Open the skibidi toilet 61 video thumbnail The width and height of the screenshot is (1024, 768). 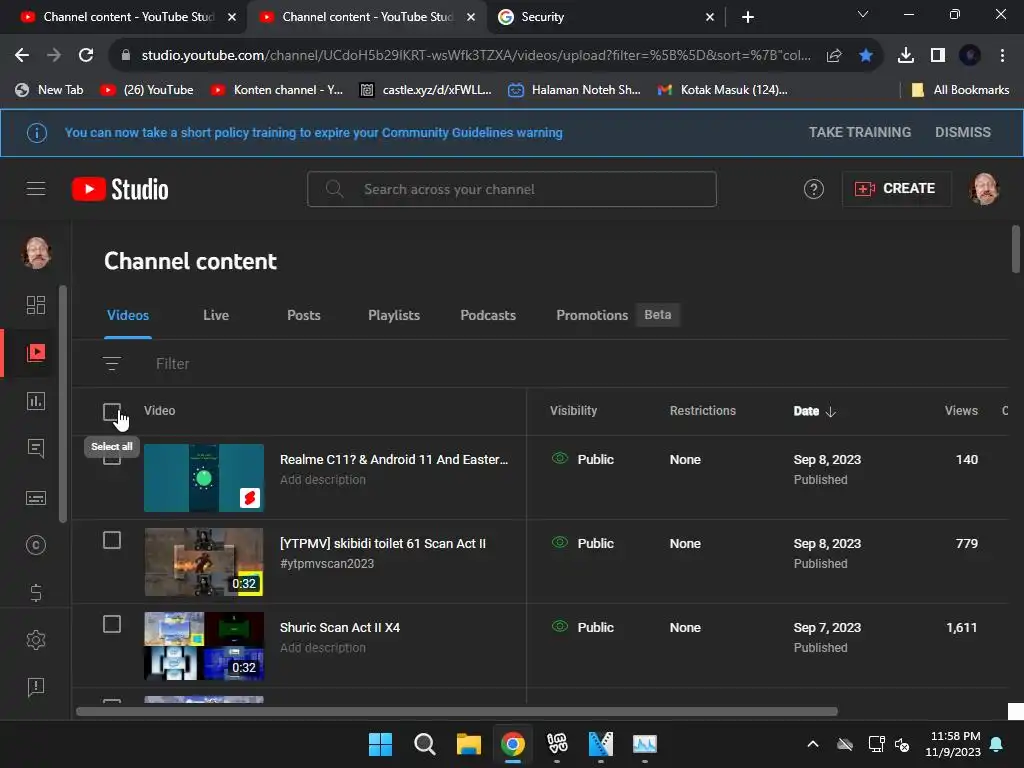tap(204, 562)
